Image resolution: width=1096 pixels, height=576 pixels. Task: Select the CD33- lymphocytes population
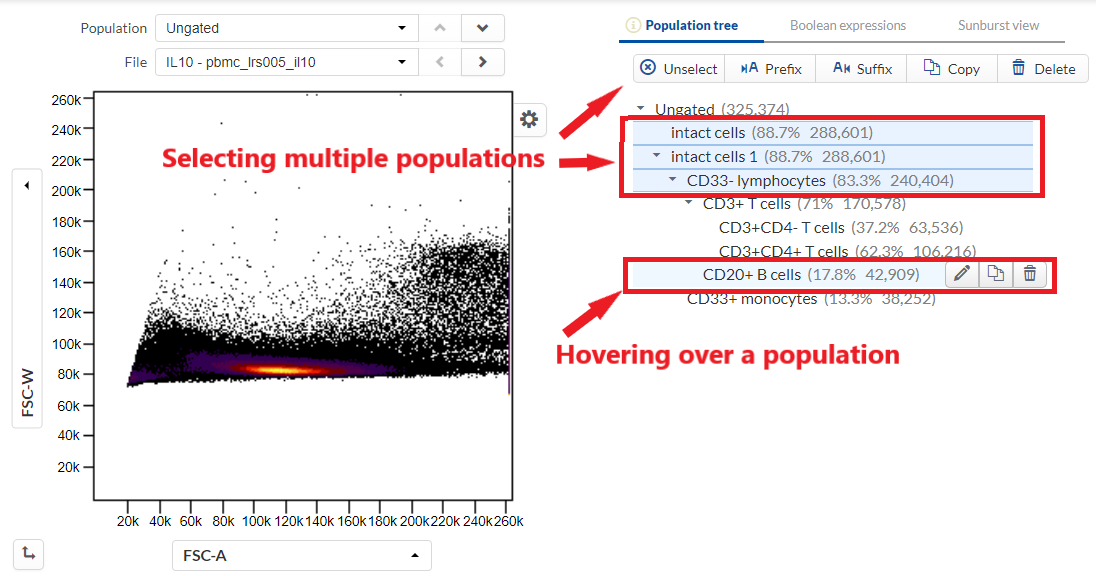(x=832, y=180)
